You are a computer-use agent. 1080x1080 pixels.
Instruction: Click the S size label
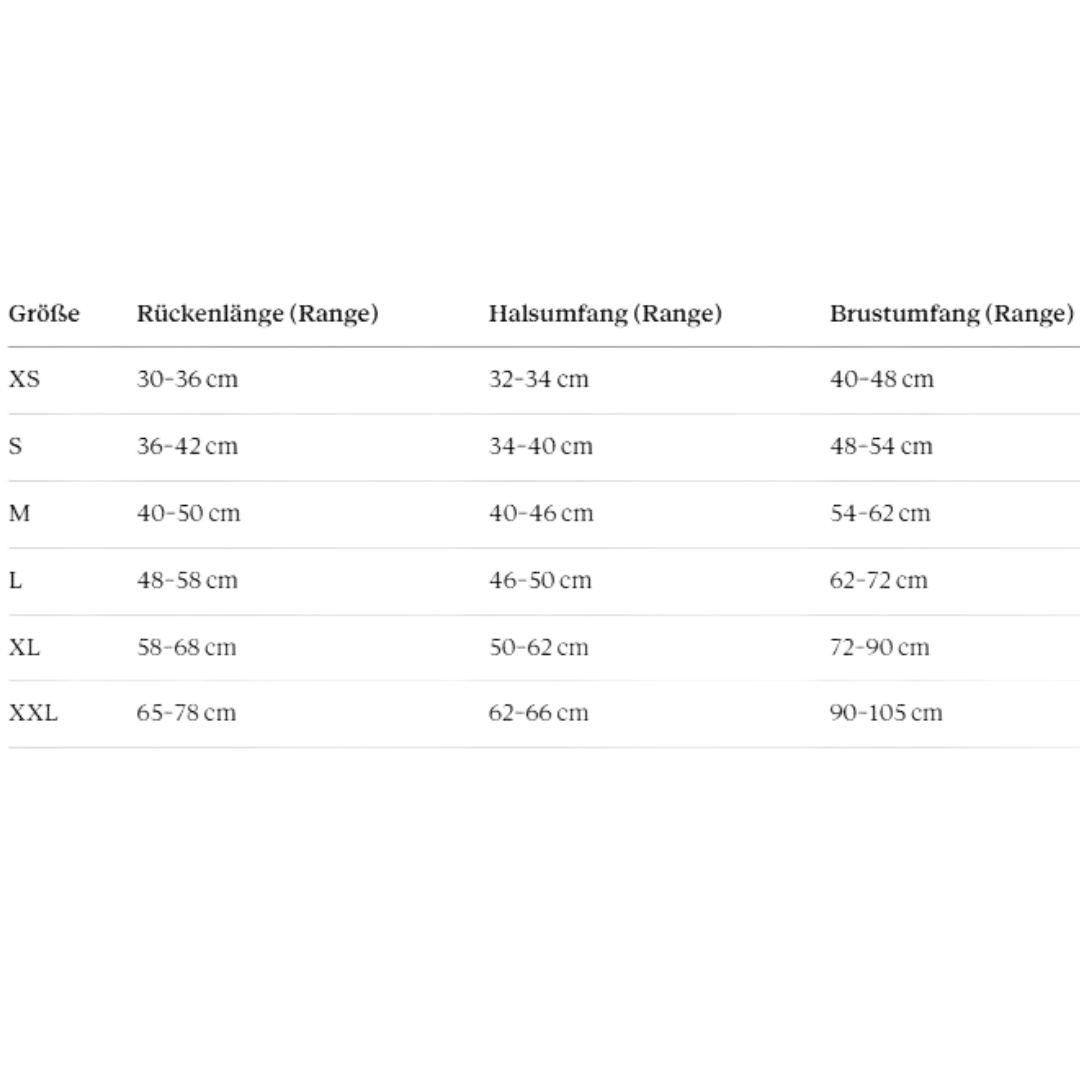(15, 446)
